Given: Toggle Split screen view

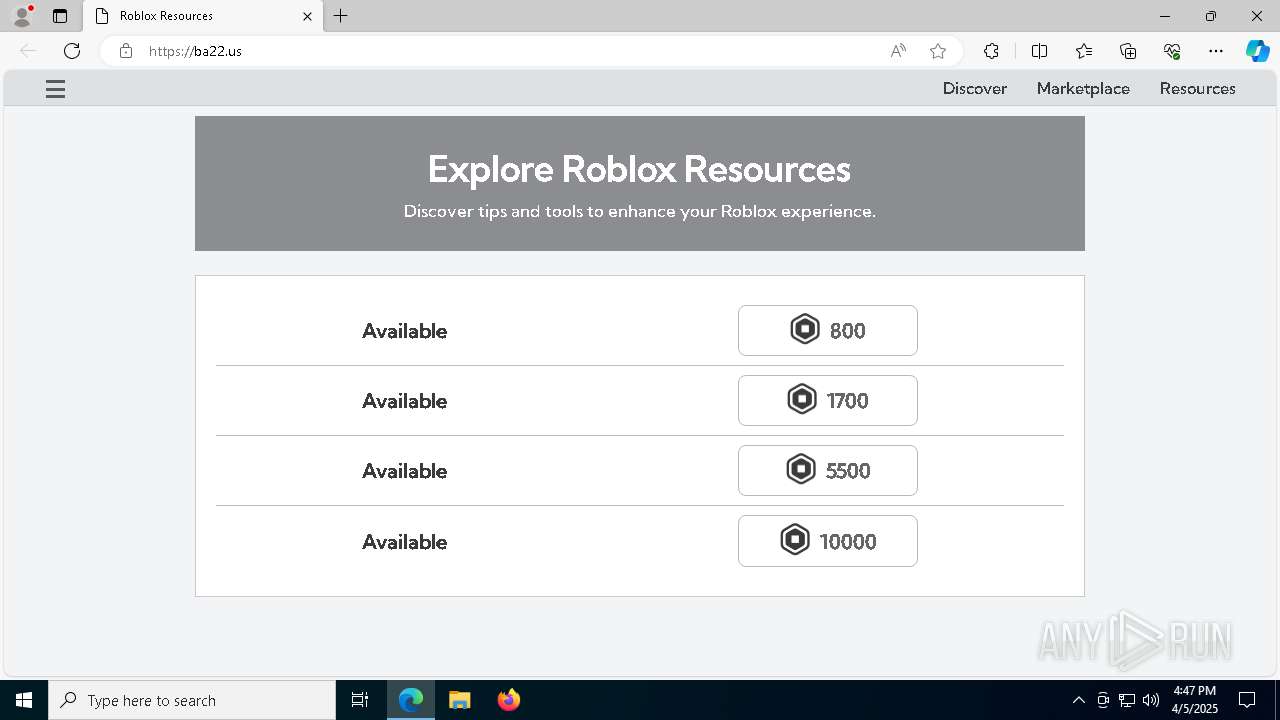Looking at the screenshot, I should tap(1039, 51).
